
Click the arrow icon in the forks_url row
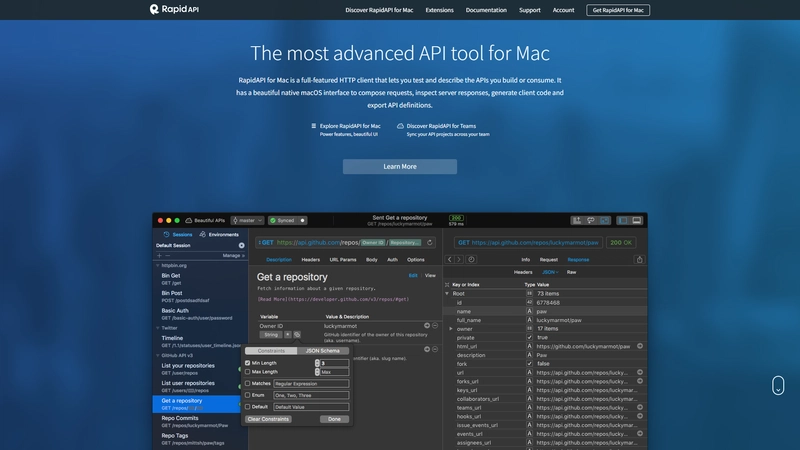640,381
